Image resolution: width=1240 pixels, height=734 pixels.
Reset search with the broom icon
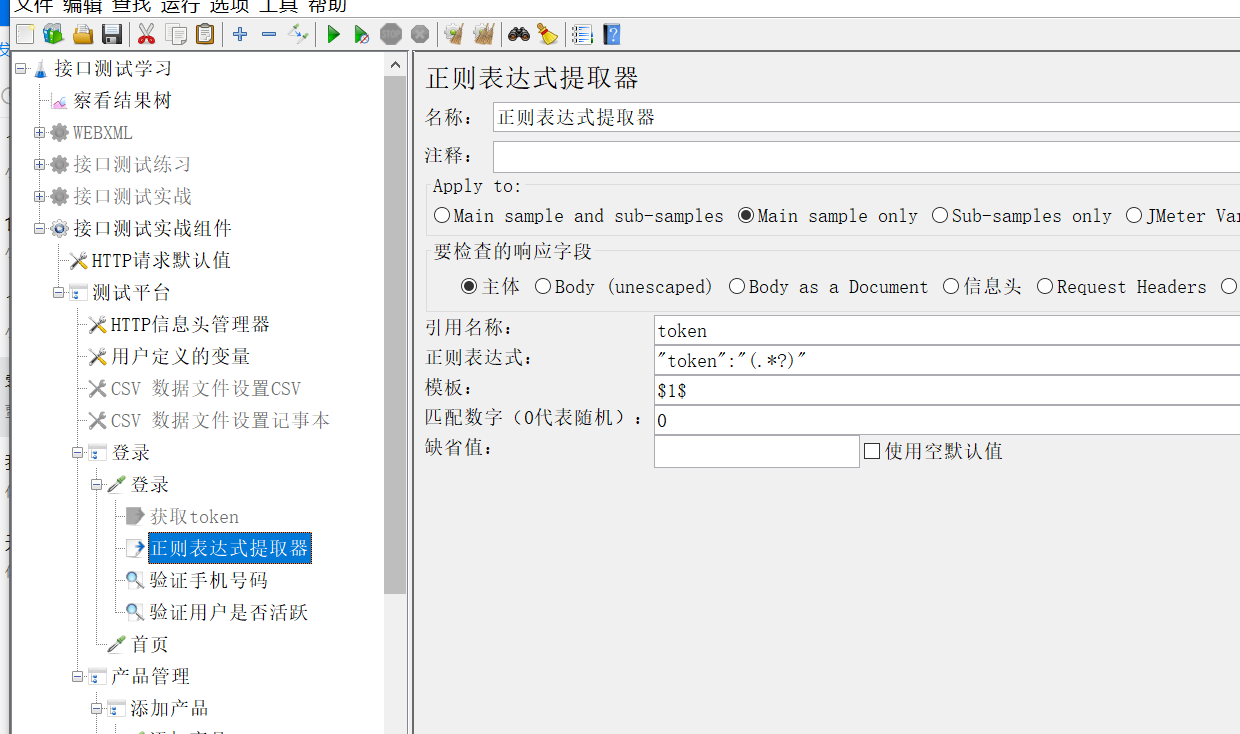[547, 34]
